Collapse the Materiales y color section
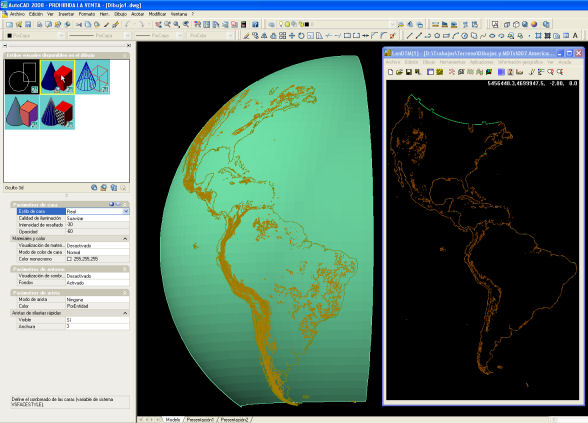Image resolution: width=588 pixels, height=423 pixels. pos(125,238)
